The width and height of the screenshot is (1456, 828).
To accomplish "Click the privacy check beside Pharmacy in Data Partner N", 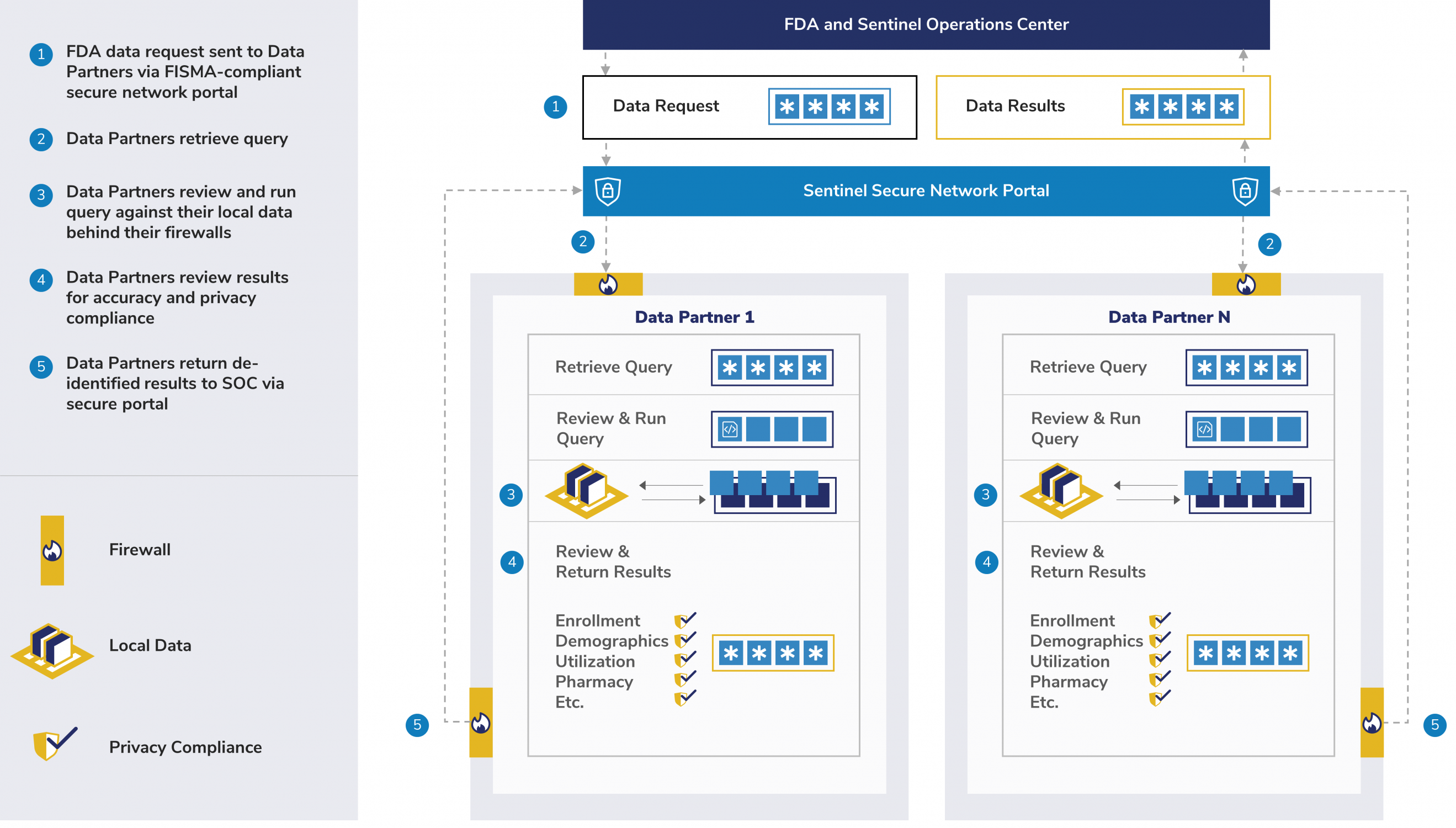I will (x=1159, y=679).
